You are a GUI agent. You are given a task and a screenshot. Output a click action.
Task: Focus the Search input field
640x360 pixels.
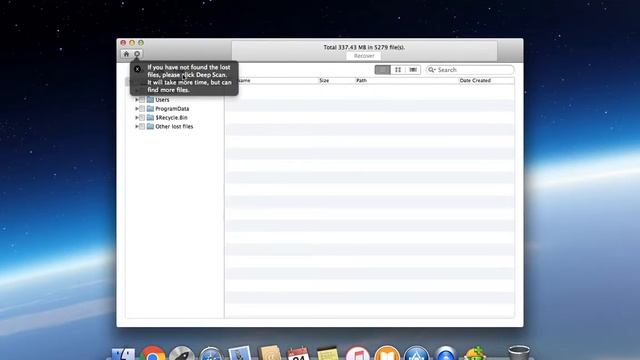coord(470,70)
